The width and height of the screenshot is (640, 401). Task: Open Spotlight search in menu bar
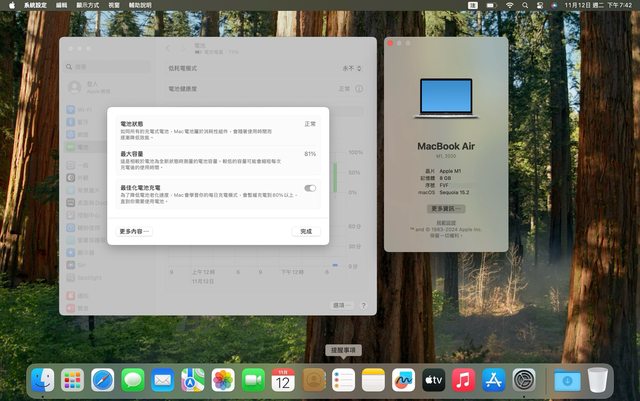pyautogui.click(x=527, y=6)
